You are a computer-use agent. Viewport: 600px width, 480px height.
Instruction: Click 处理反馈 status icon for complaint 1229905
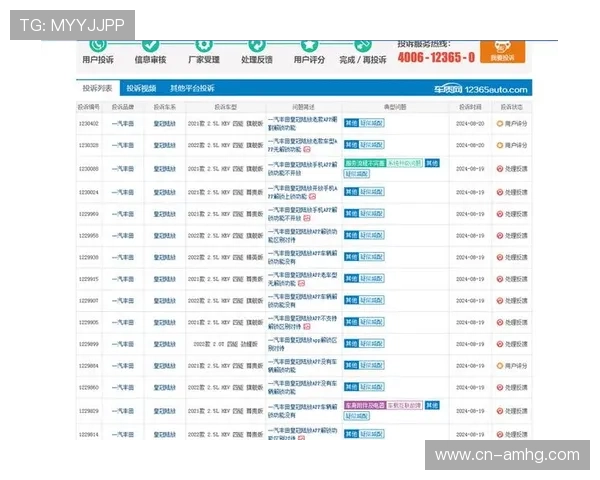pos(499,322)
